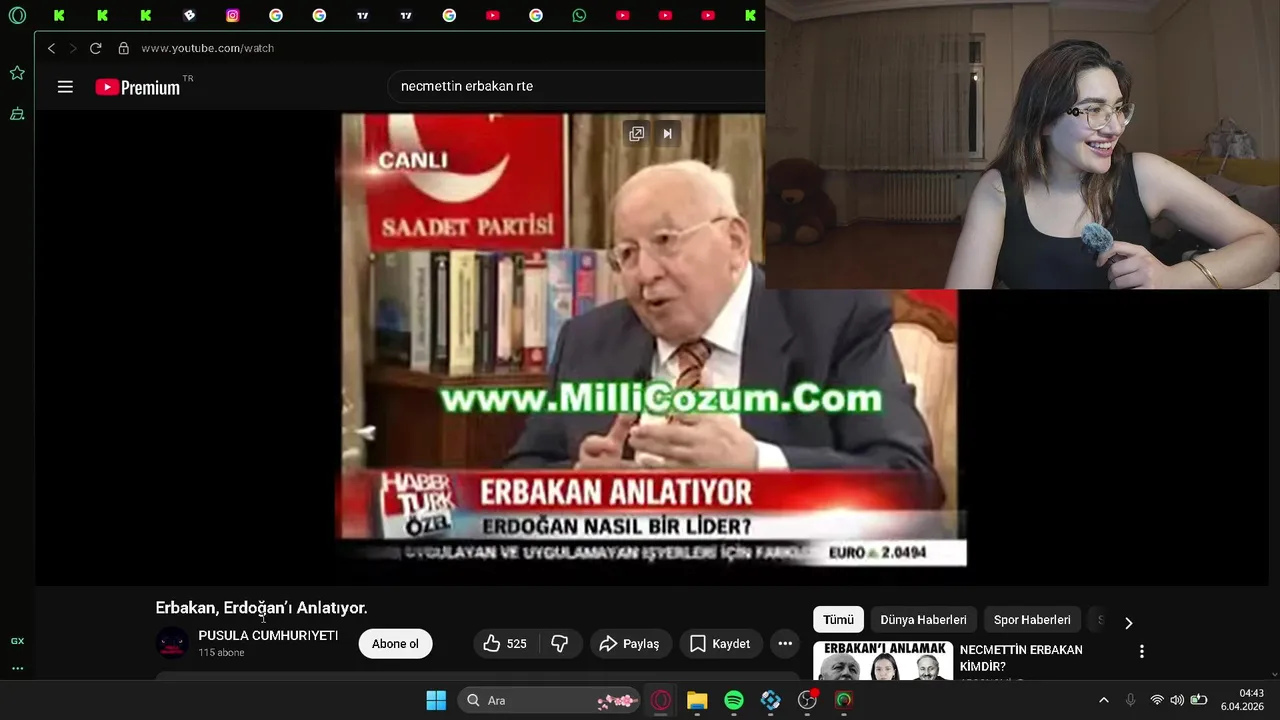Show hidden system tray icons
The image size is (1280, 720).
click(1103, 700)
